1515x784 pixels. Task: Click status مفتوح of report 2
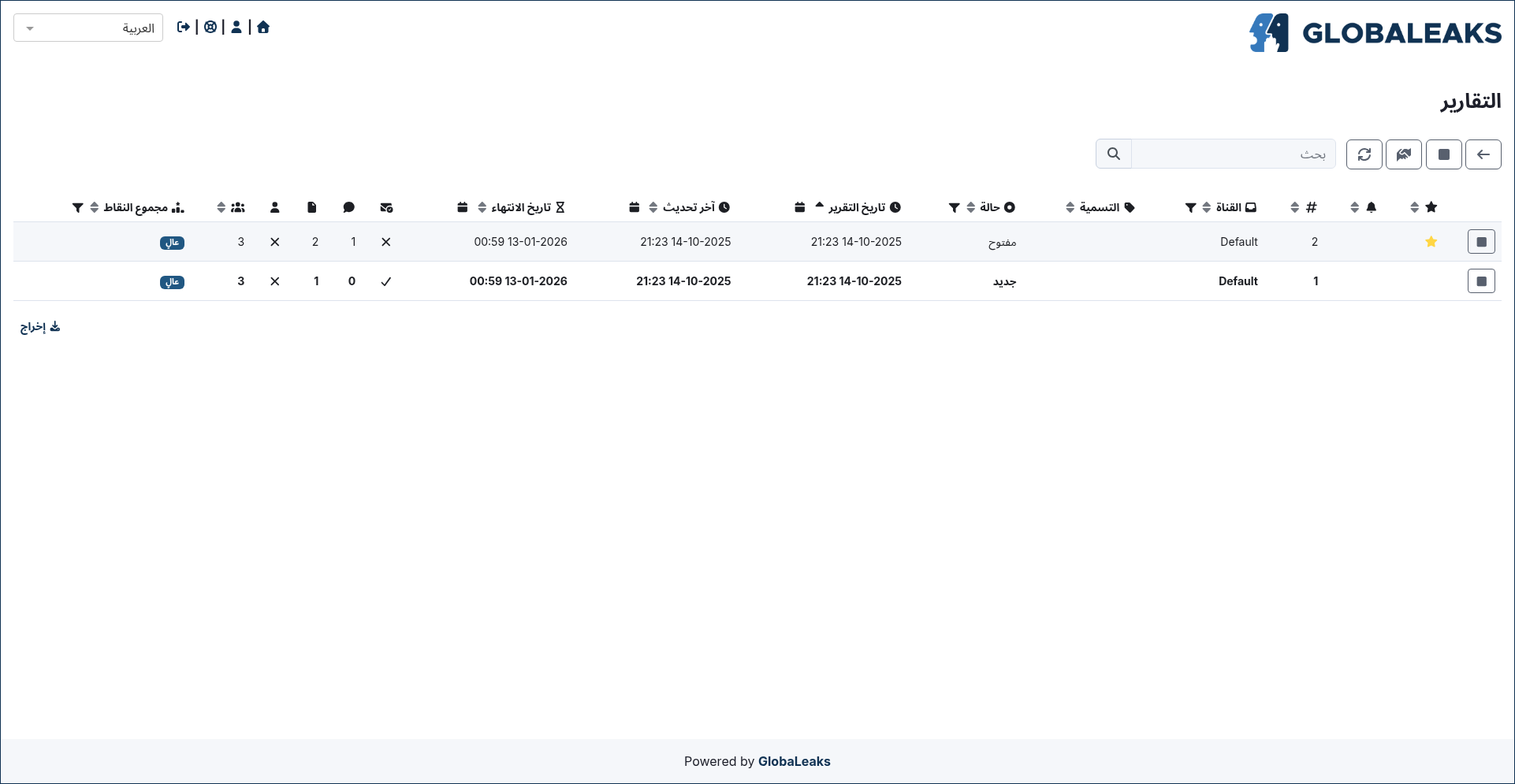[1003, 243]
